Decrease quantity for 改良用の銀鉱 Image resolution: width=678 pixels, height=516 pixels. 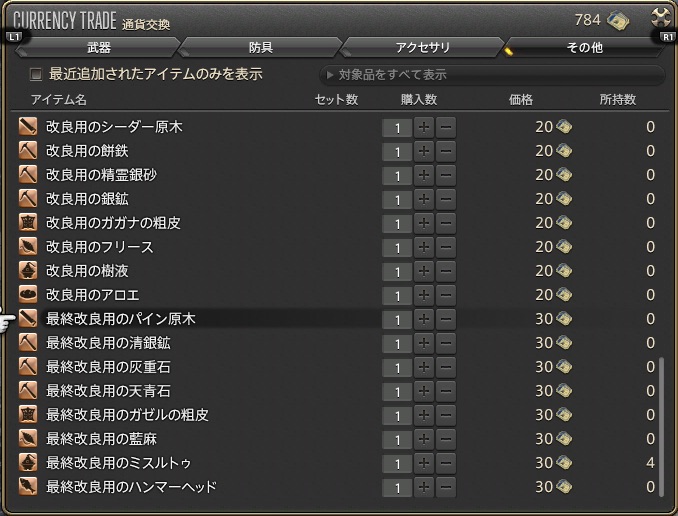click(x=446, y=199)
